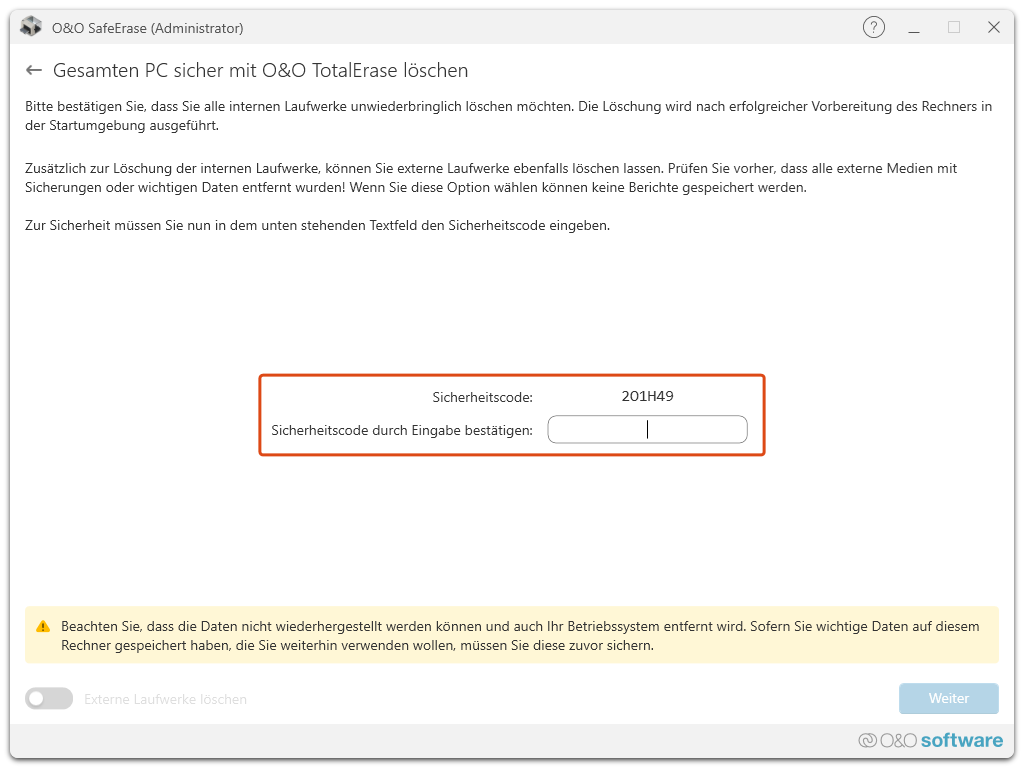Toggle the Externe Laufwerke löschen switch
This screenshot has height=768, width=1024.
click(x=49, y=699)
